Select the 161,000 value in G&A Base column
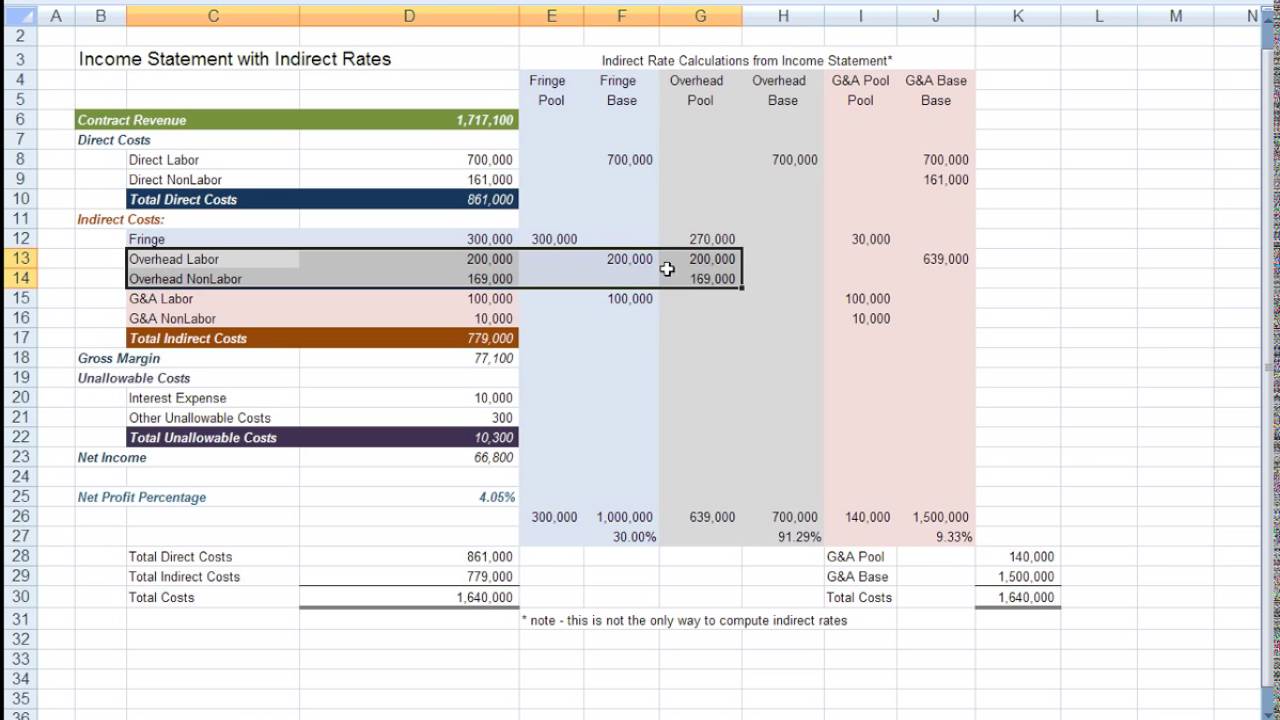This screenshot has height=720, width=1280. 936,180
